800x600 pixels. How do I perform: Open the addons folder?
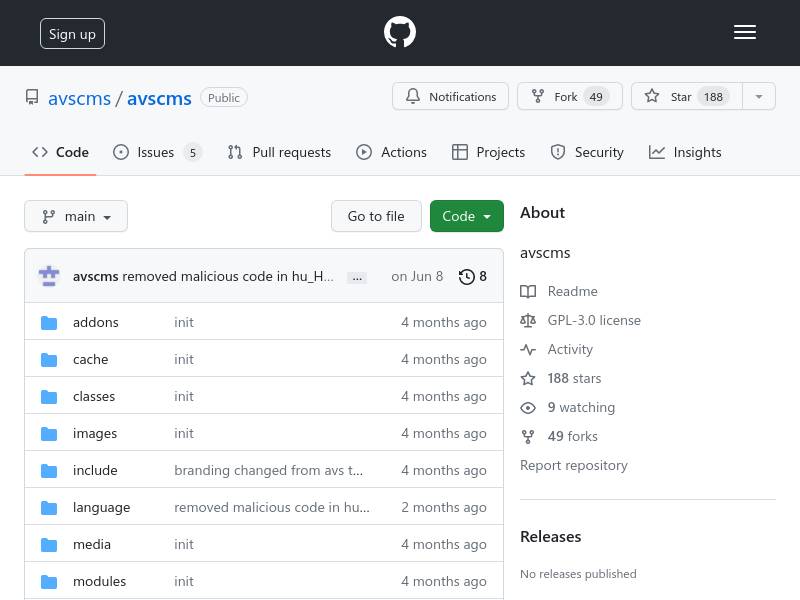coord(95,322)
